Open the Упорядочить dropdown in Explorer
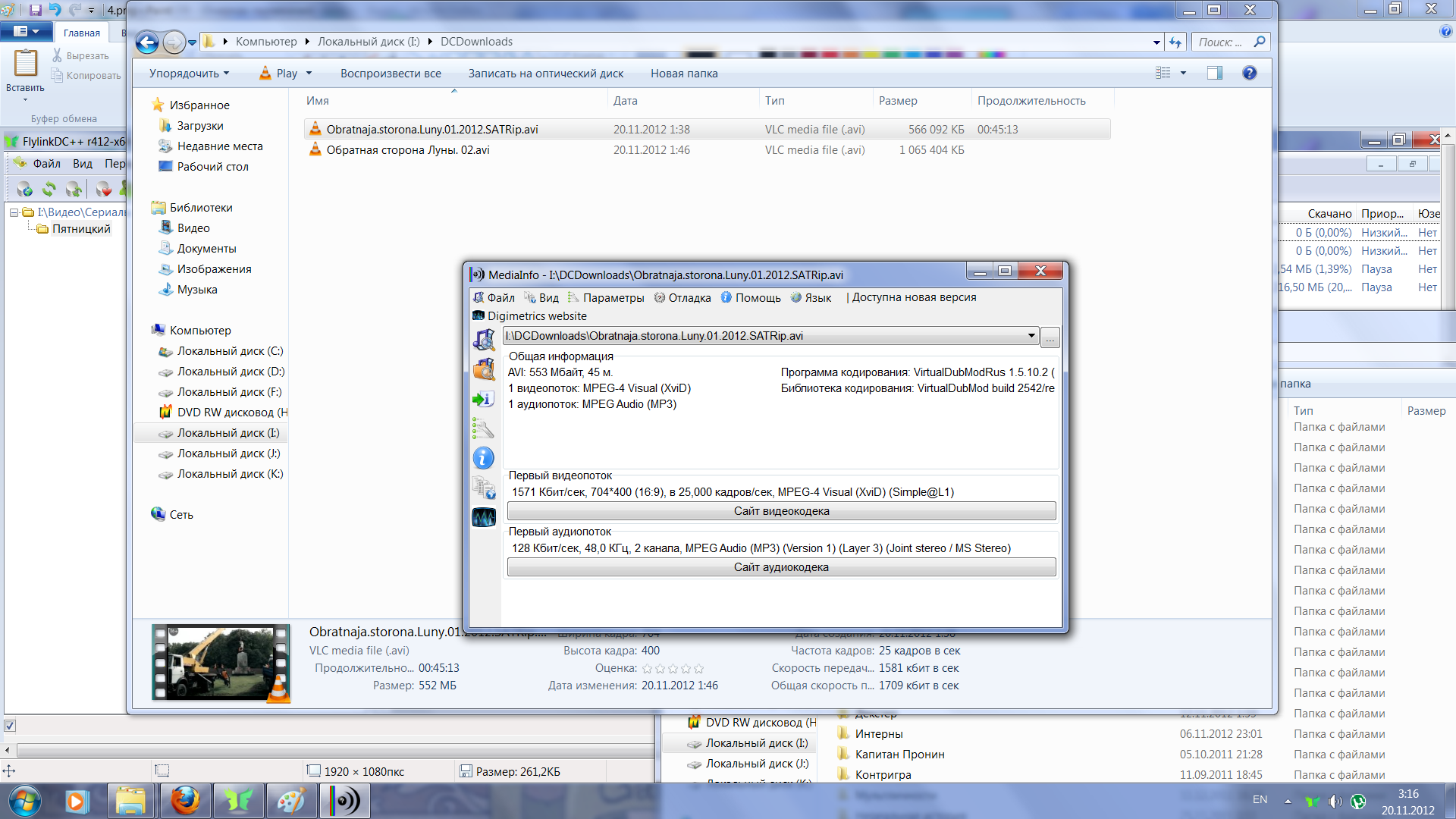The width and height of the screenshot is (1456, 819). tap(189, 74)
